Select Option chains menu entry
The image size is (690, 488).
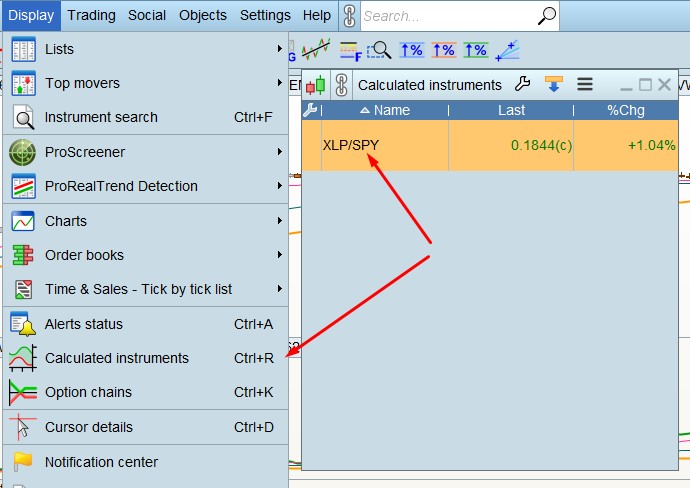(x=145, y=392)
